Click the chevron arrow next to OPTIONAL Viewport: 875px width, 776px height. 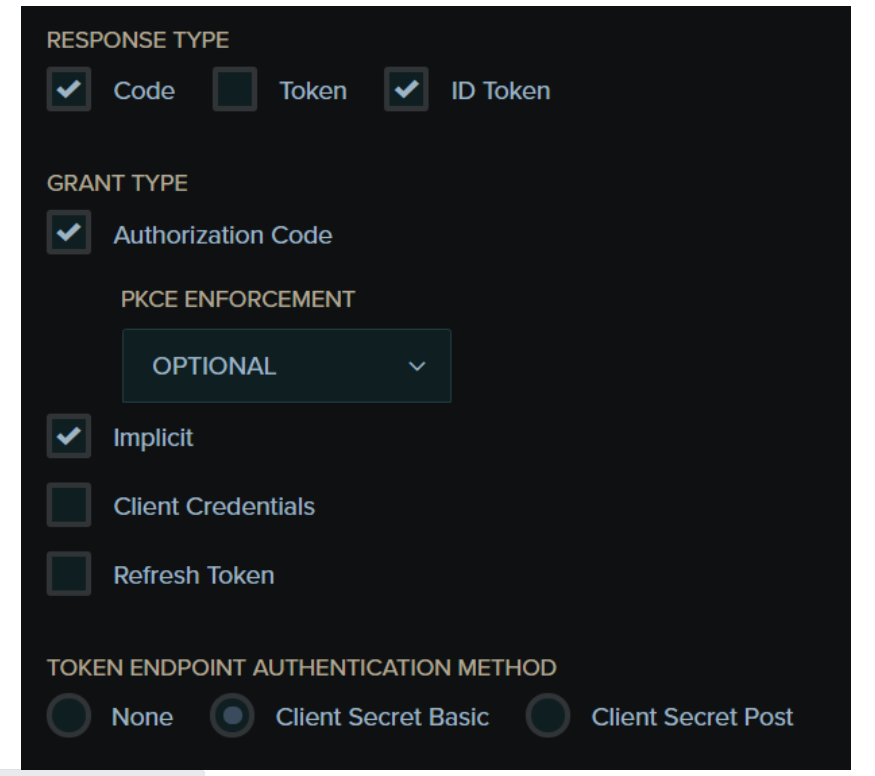tap(417, 367)
